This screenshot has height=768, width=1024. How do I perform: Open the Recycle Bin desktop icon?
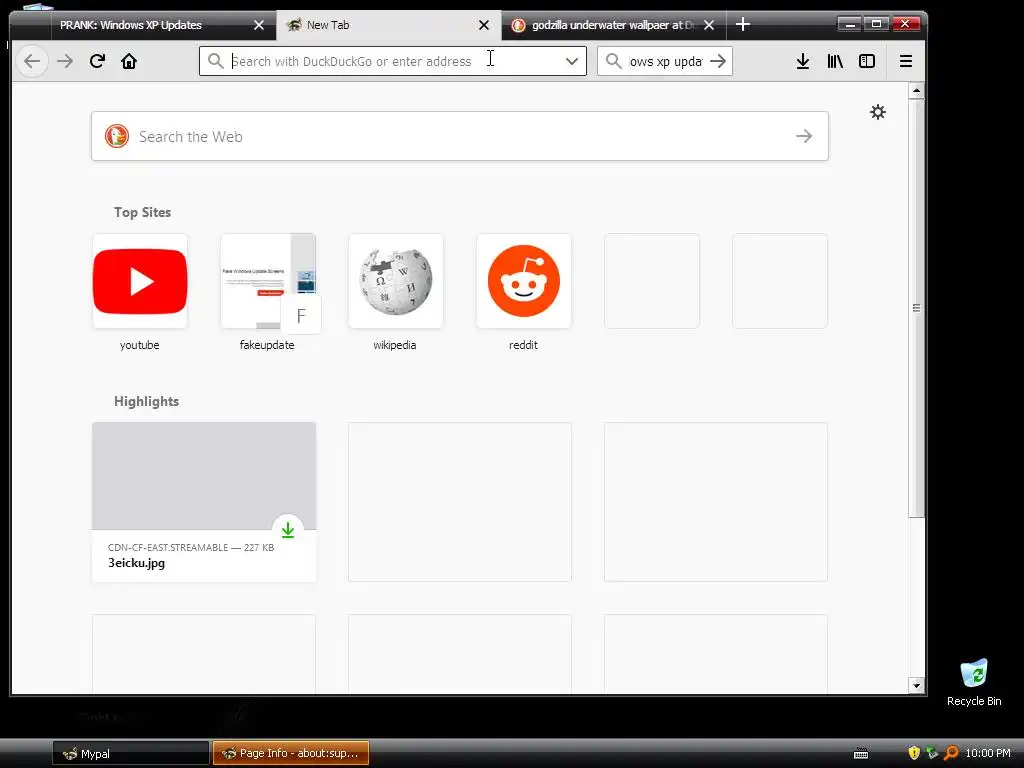coord(974,683)
